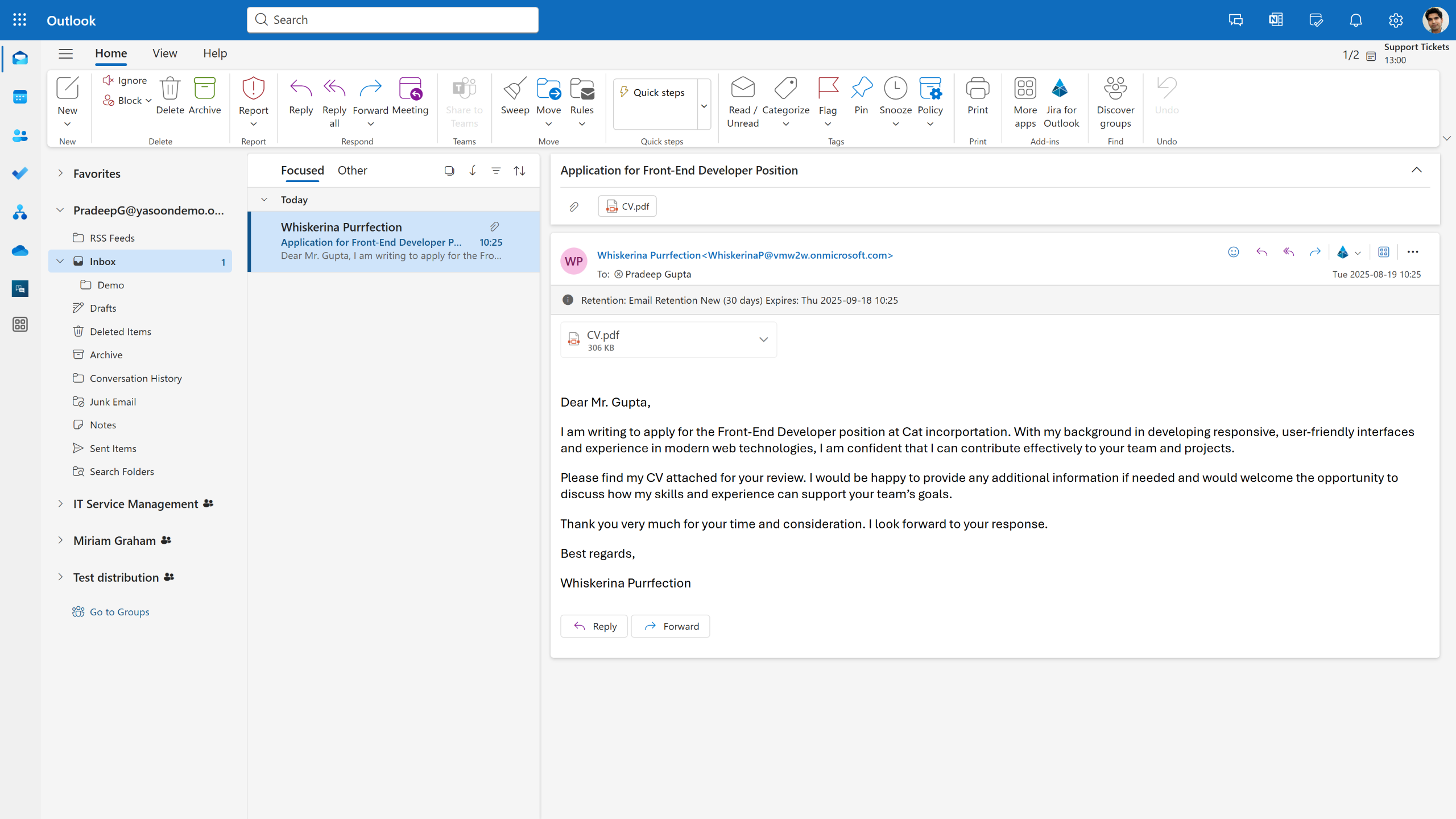1456x819 pixels.
Task: Toggle the select-all messages checkbox icon
Action: coord(449,171)
